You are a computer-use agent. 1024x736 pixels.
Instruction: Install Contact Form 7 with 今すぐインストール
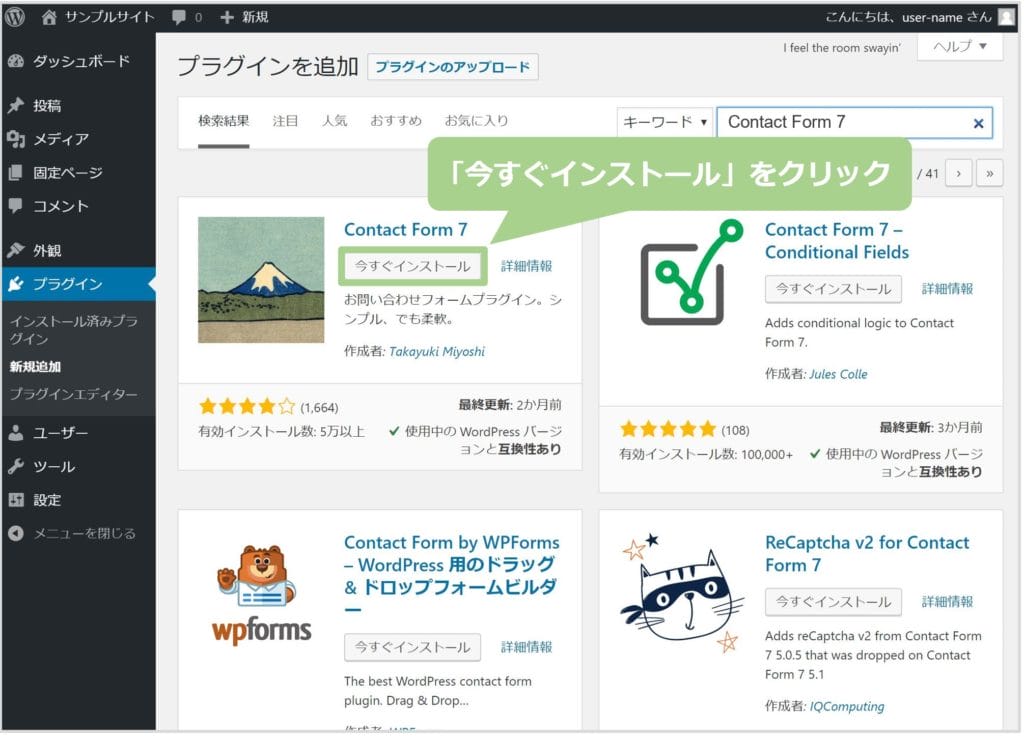[x=412, y=266]
